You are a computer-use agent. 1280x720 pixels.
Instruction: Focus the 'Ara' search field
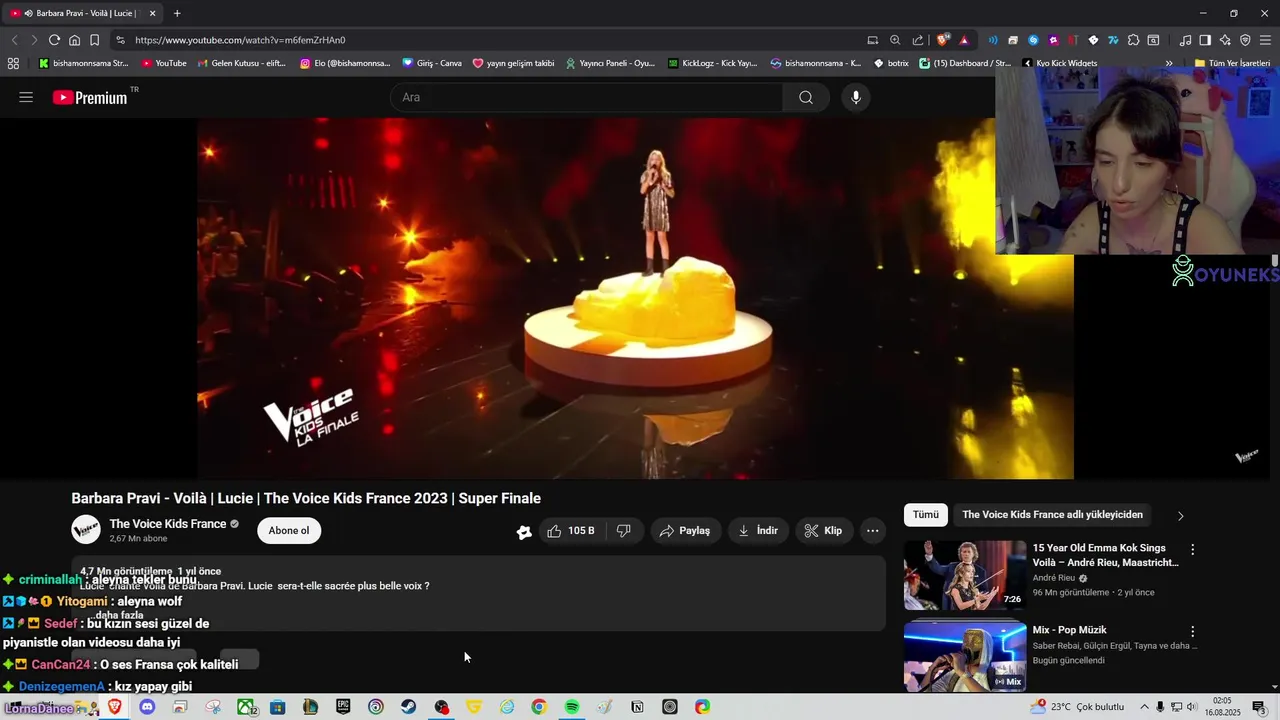pyautogui.click(x=587, y=97)
